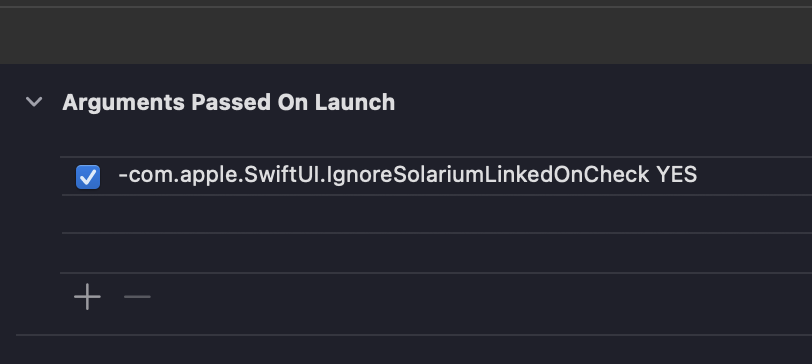Click the plus icon to add argument
Viewport: 812px width, 364px height.
point(87,297)
